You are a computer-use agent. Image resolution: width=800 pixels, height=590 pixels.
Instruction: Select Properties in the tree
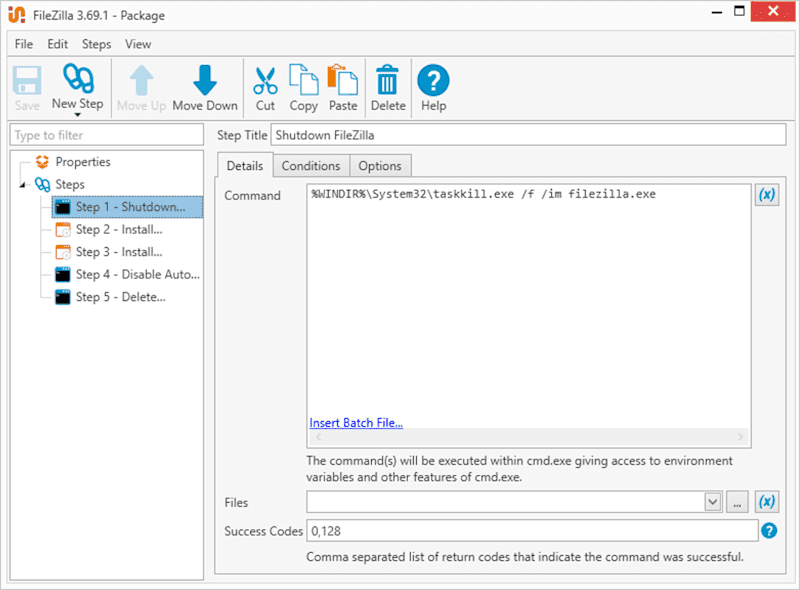point(83,162)
